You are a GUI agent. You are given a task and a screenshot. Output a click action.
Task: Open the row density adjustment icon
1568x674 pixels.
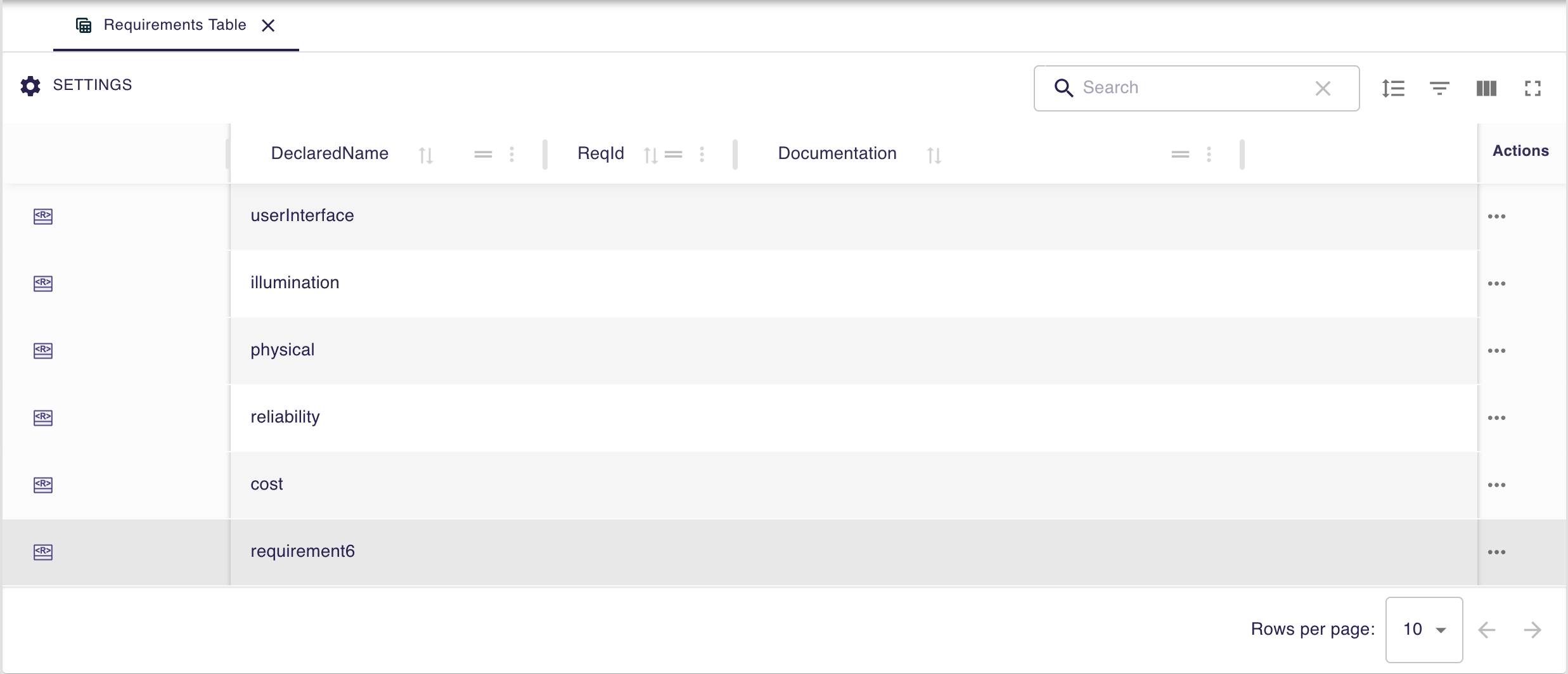pyautogui.click(x=1394, y=88)
